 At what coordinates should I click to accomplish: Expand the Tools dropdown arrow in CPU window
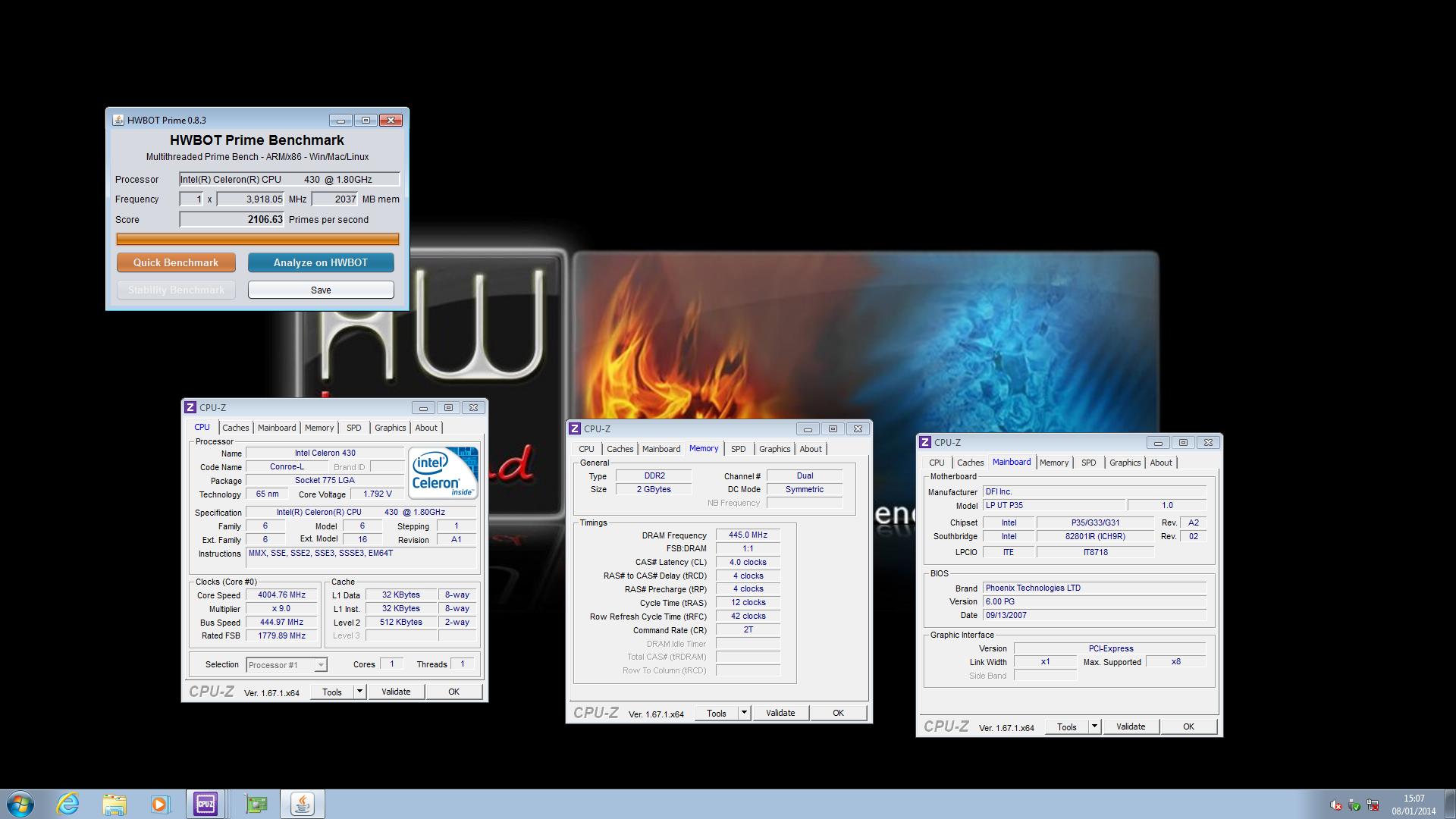point(360,692)
